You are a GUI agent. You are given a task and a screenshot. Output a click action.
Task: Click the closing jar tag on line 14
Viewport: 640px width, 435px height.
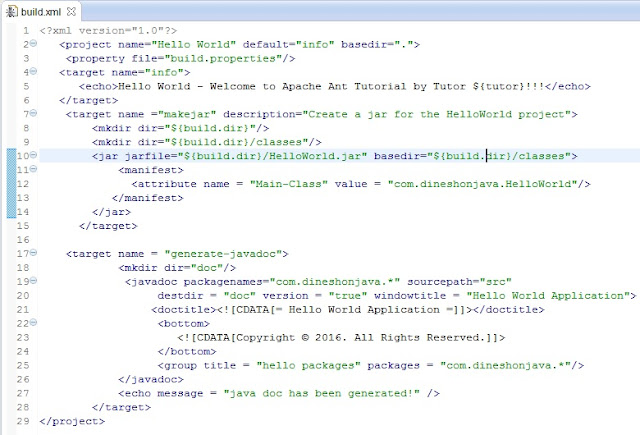(111, 212)
